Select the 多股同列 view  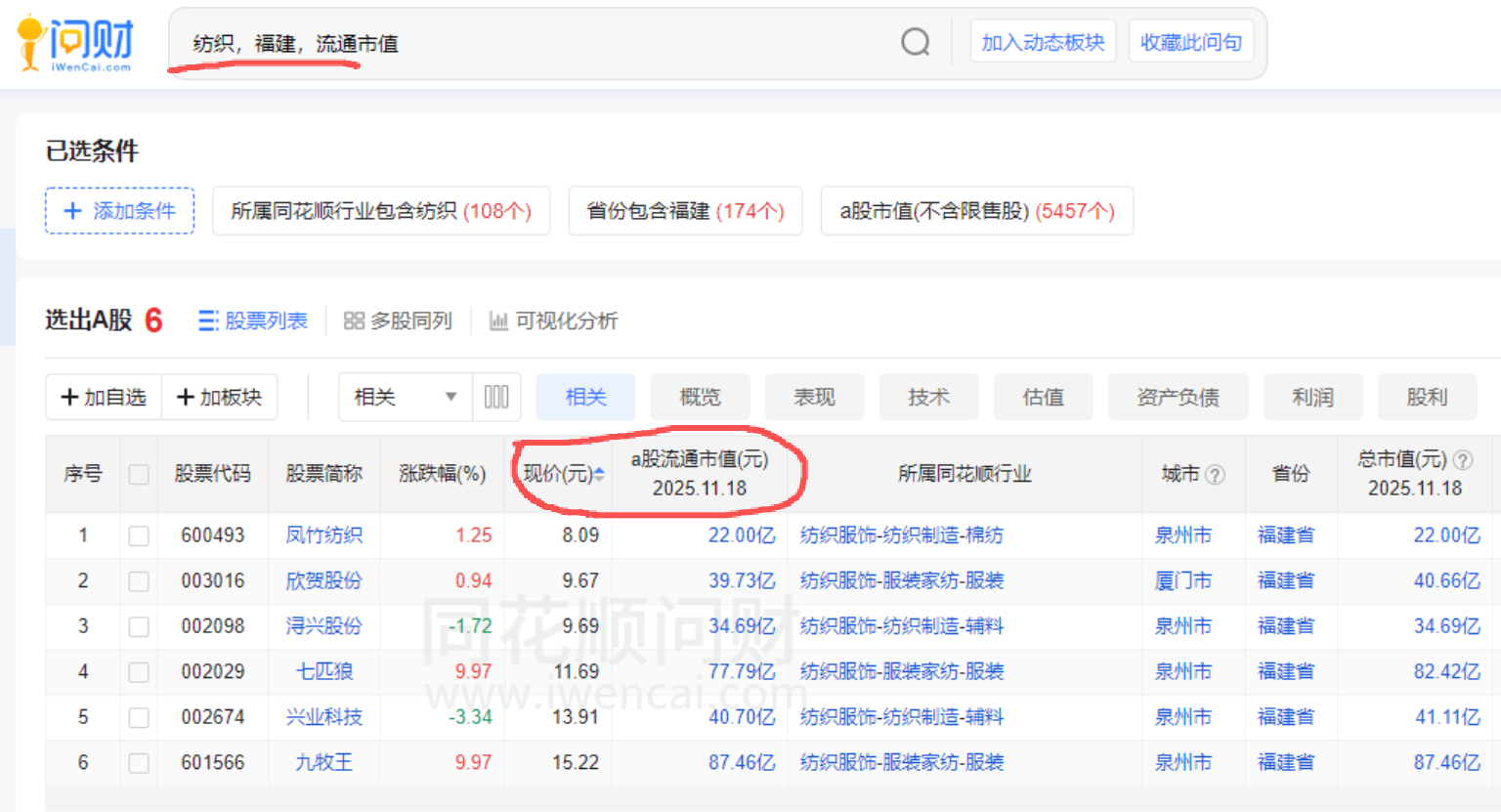coord(399,321)
